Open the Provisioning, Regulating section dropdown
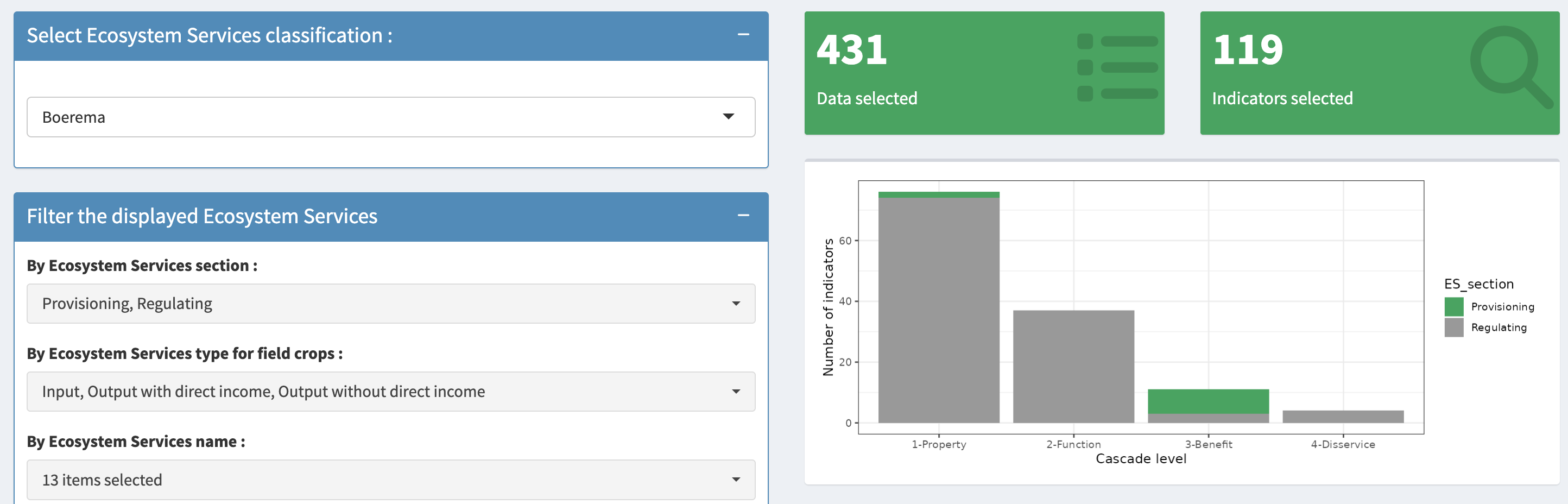 point(391,303)
